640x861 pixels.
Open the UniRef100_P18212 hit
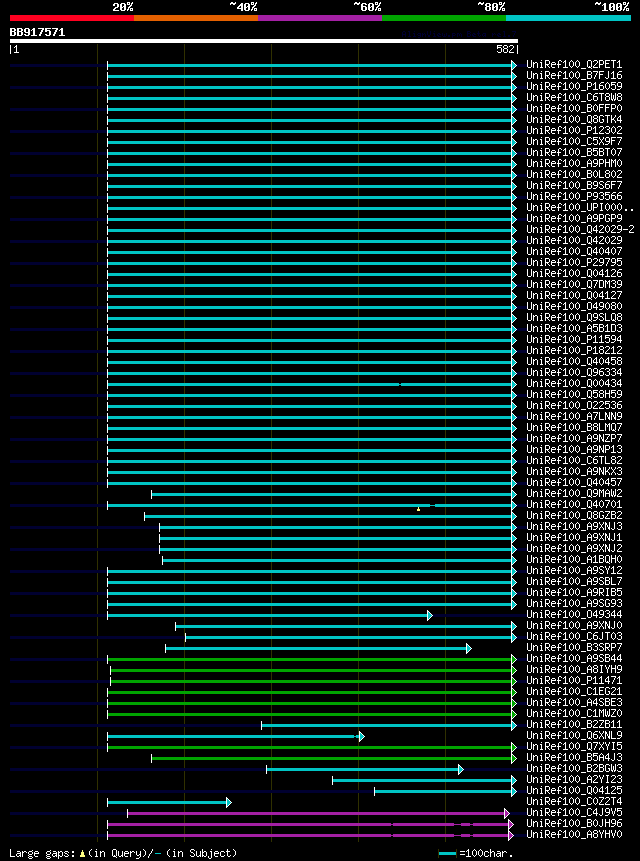click(x=574, y=350)
